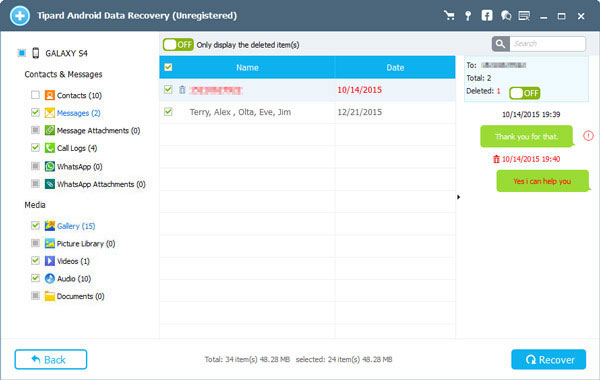This screenshot has height=380, width=600.
Task: Click the Gallery picture icon
Action: click(50, 226)
